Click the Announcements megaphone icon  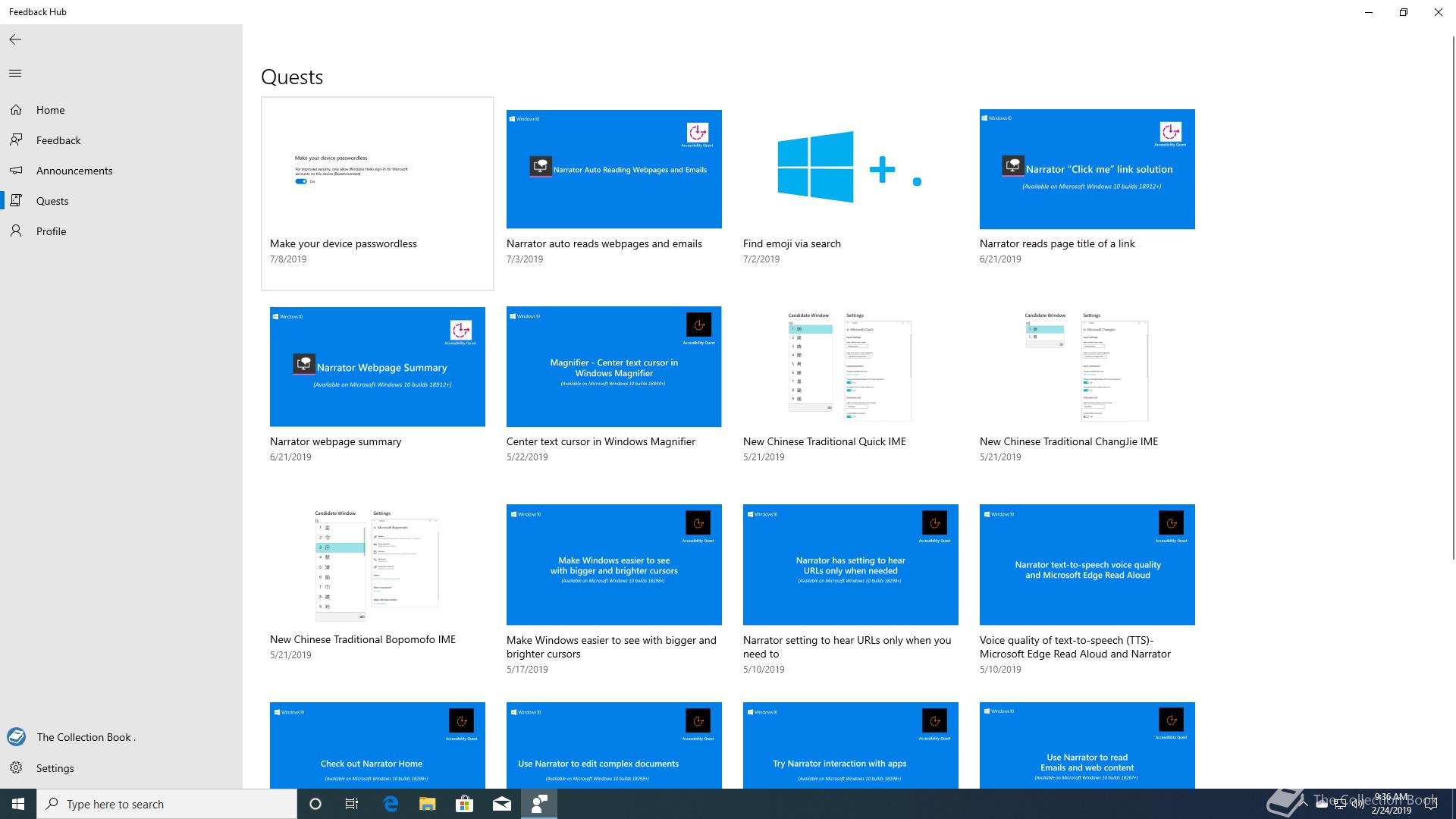click(16, 171)
